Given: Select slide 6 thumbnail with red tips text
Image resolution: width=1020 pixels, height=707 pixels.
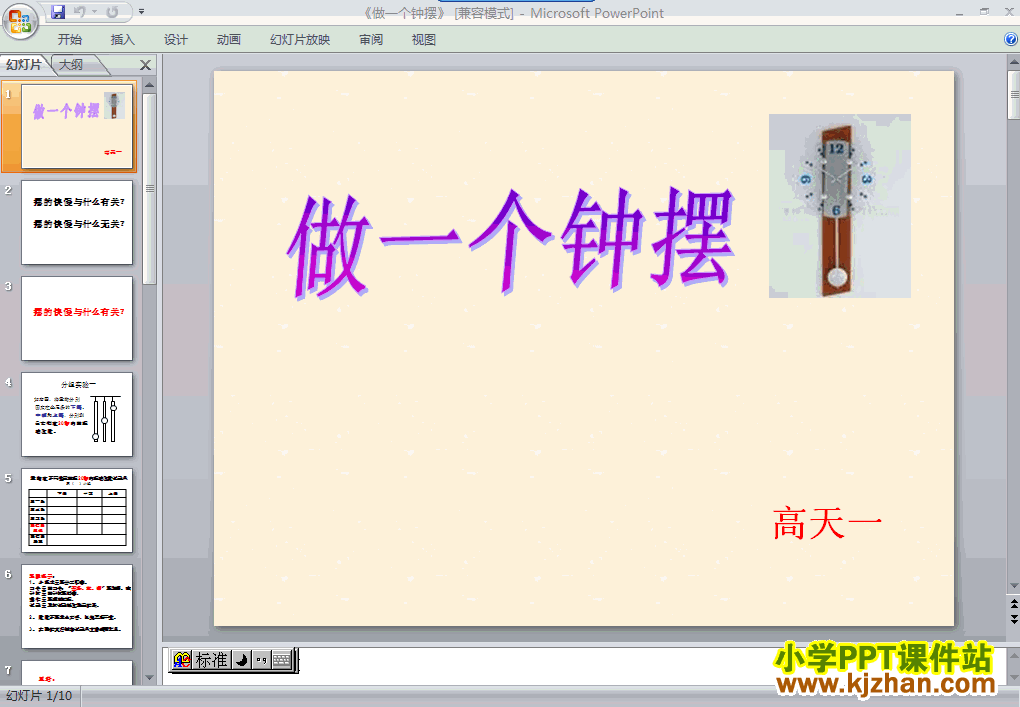Looking at the screenshot, I should 77,607.
